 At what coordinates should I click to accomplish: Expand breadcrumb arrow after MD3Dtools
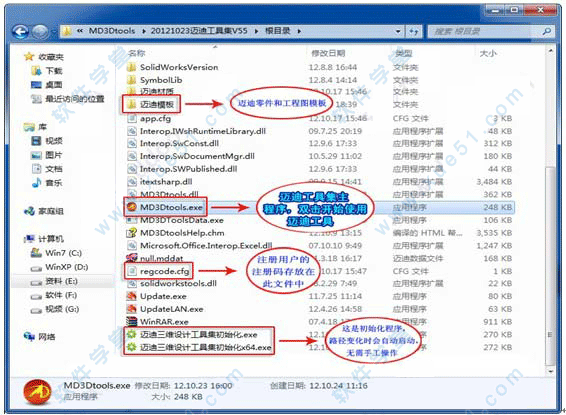[x=144, y=31]
